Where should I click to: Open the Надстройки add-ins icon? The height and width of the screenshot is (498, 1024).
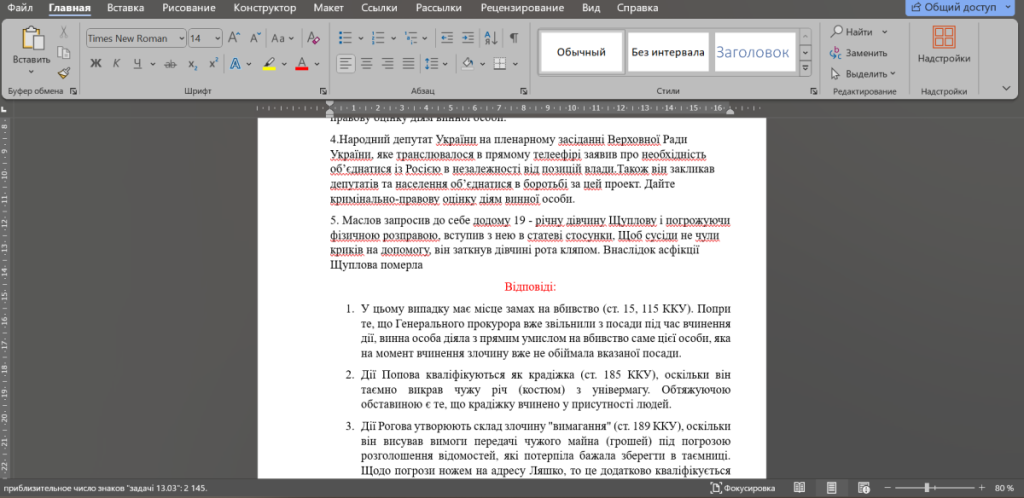click(943, 45)
